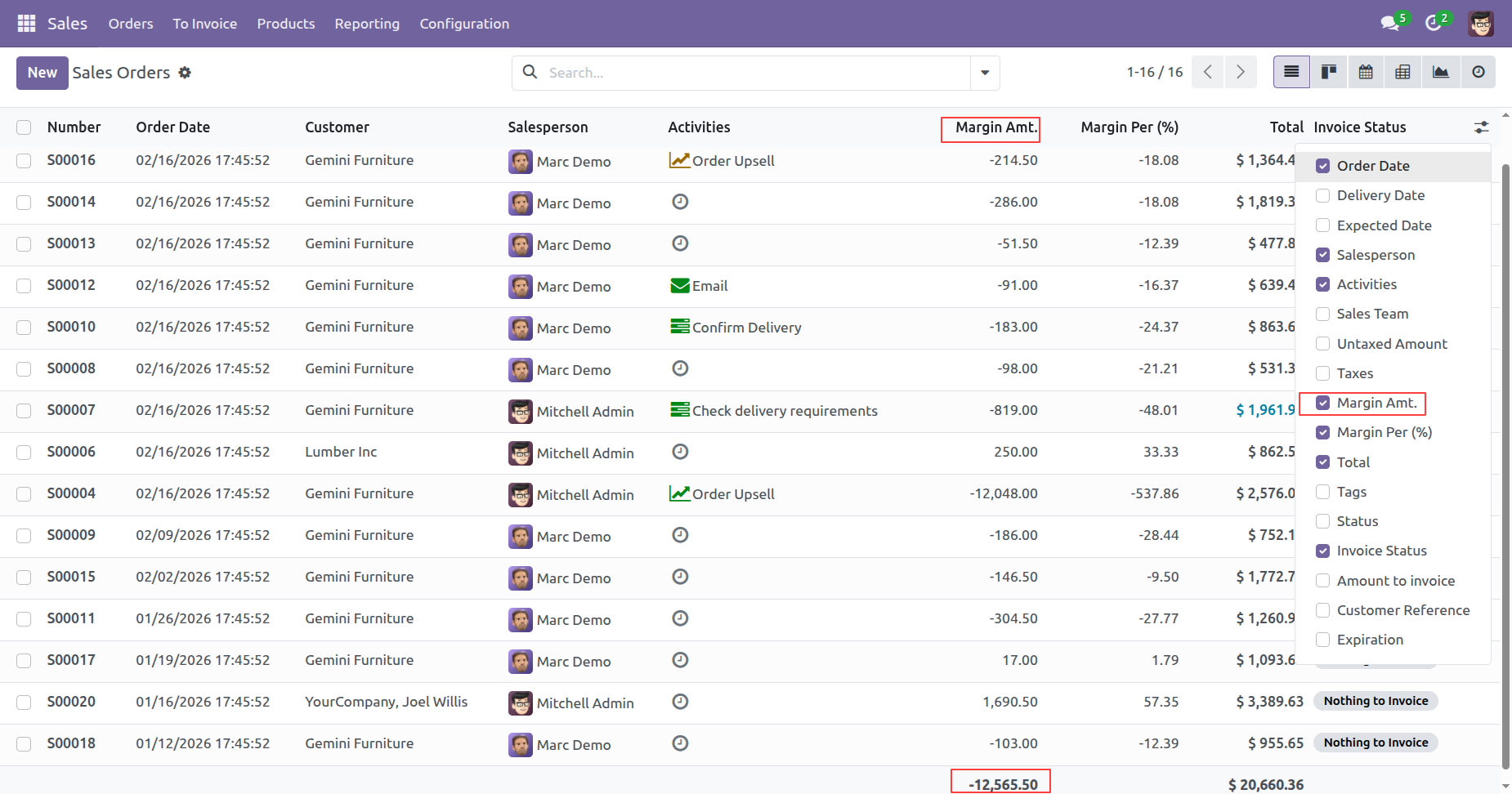The height and width of the screenshot is (794, 1512).
Task: Open the user avatar menu
Action: point(1480,24)
